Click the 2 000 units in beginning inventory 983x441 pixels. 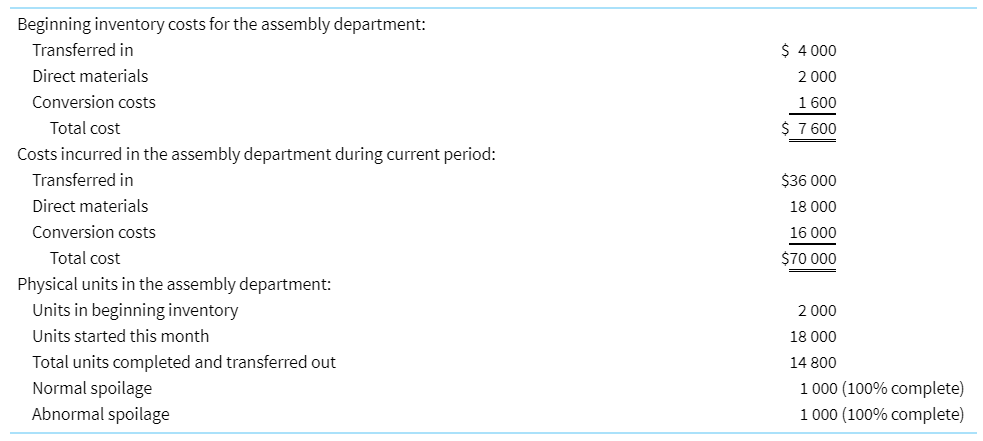tap(817, 311)
